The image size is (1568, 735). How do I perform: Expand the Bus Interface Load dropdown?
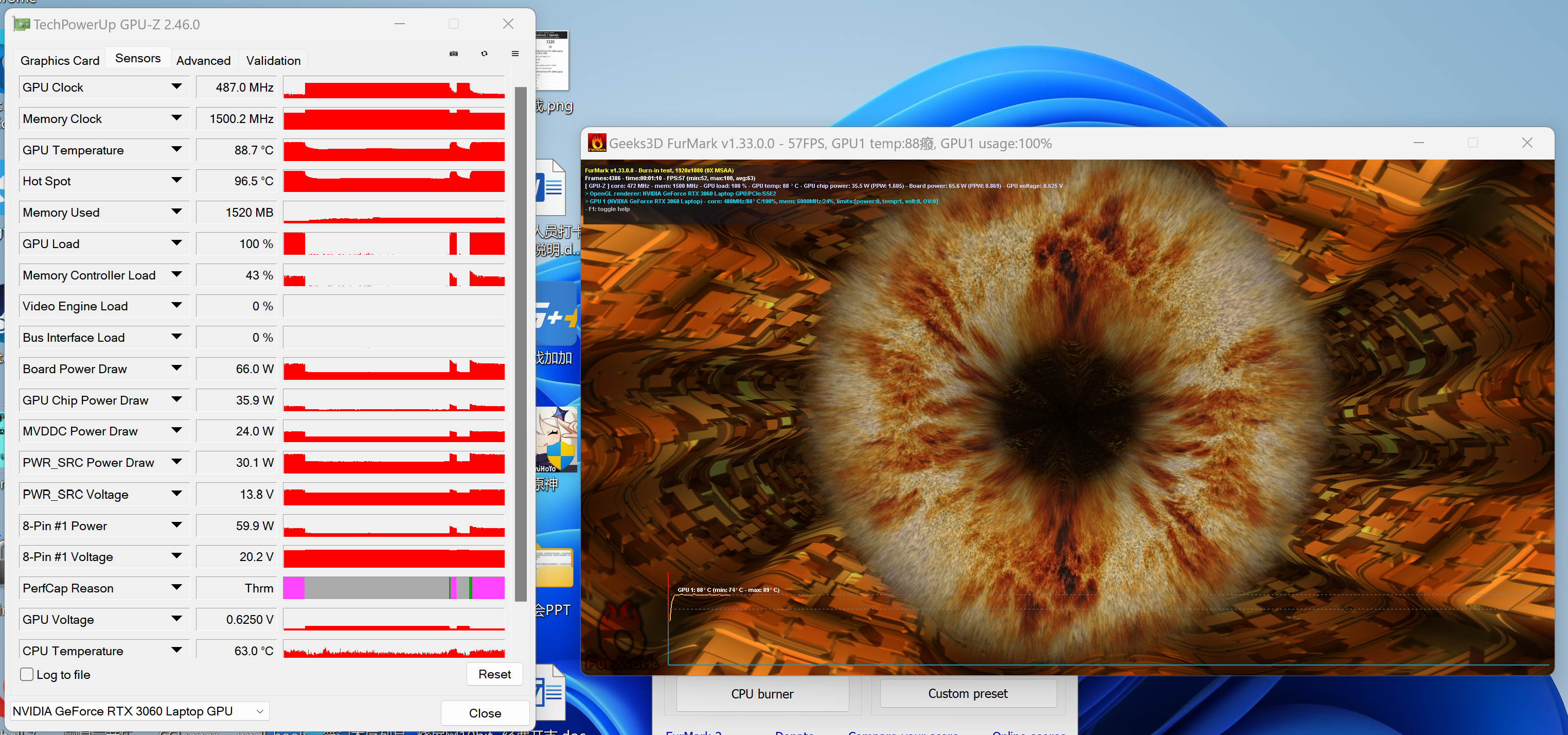pyautogui.click(x=176, y=337)
